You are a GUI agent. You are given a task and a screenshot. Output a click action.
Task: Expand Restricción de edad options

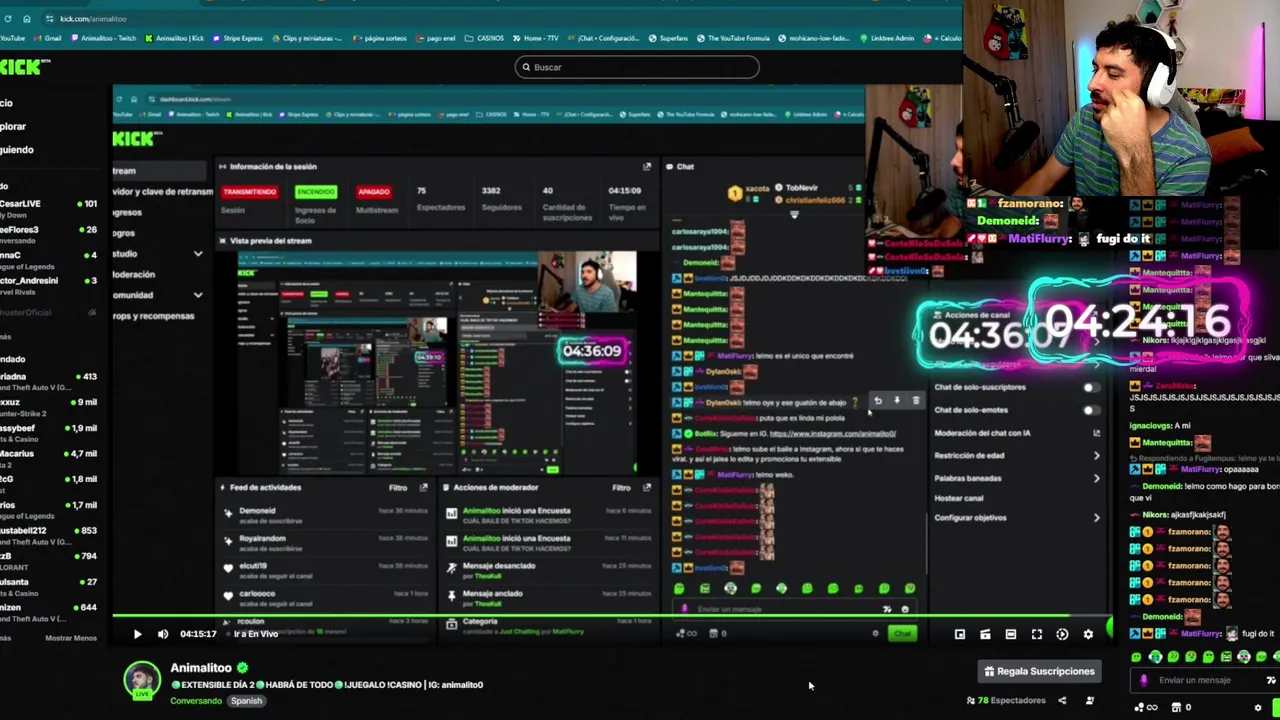(1097, 456)
